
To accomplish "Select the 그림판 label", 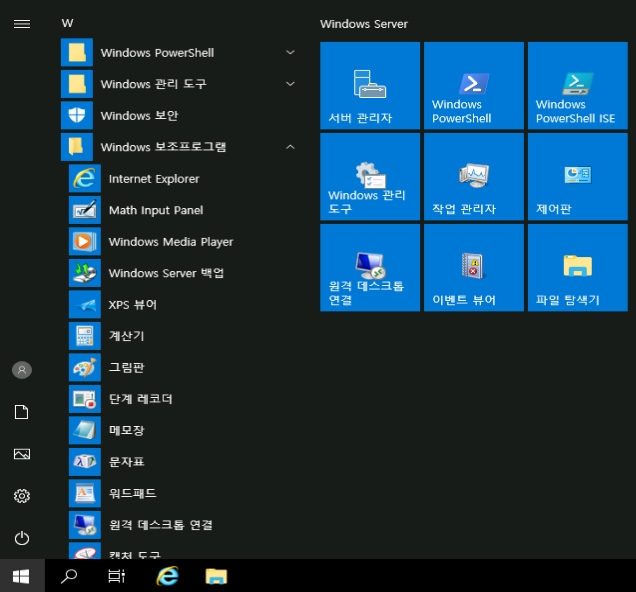I will (x=127, y=367).
